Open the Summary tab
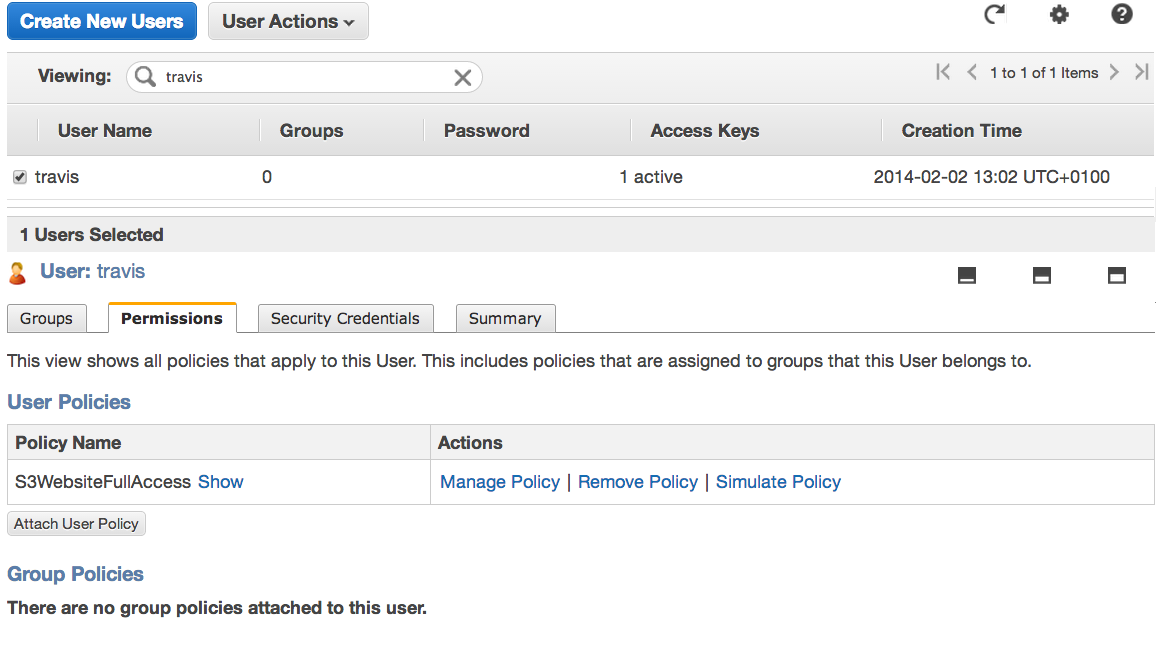Image resolution: width=1156 pixels, height=652 pixels. (505, 319)
